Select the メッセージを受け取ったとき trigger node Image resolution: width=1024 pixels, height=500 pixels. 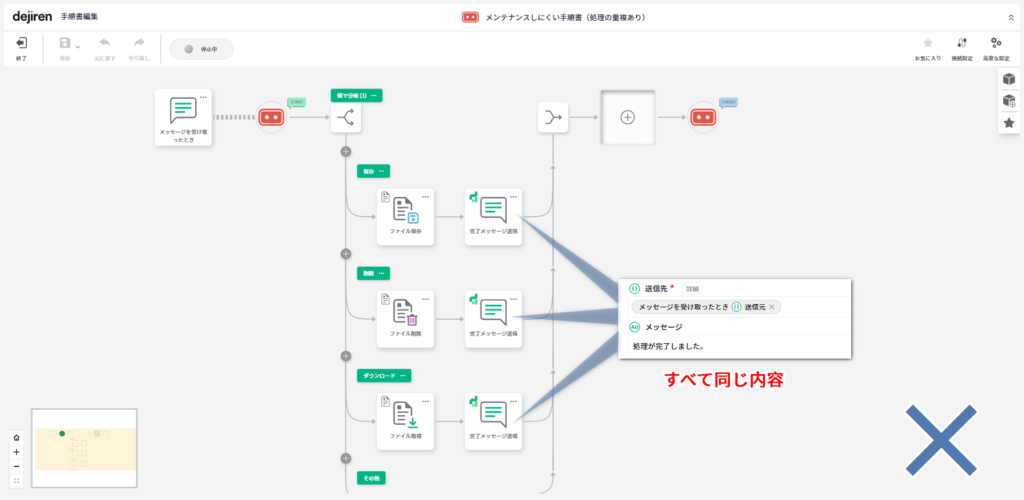click(184, 117)
